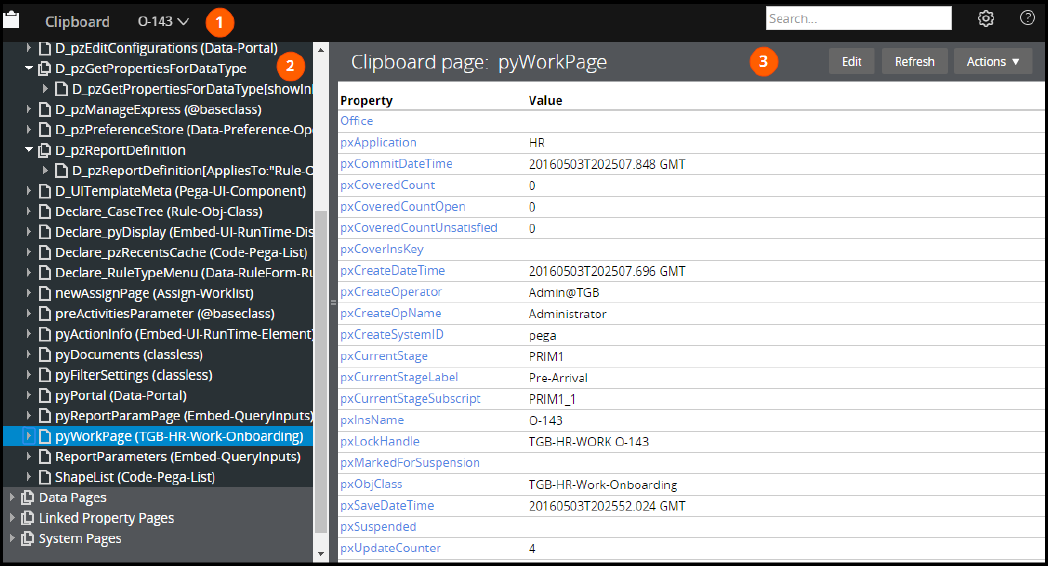Click the help question mark icon
Screen dimensions: 1048x566
tap(1027, 18)
